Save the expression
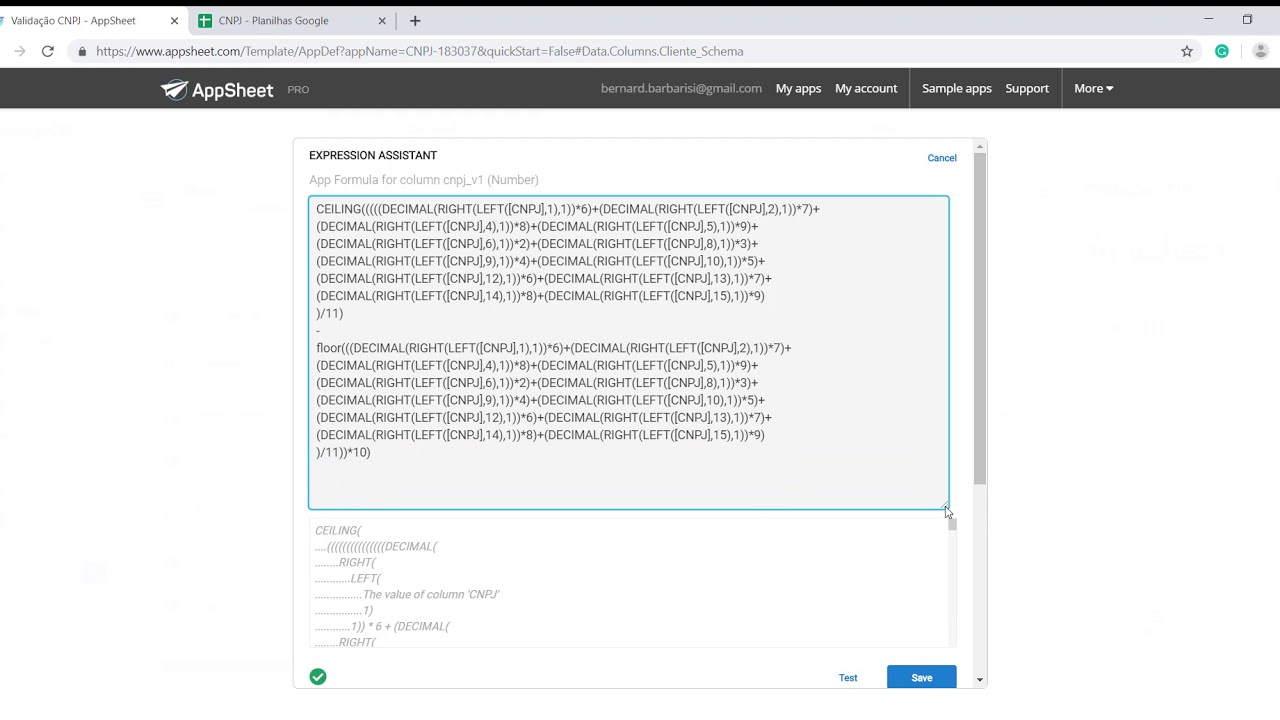Viewport: 1280px width, 720px height. (921, 678)
